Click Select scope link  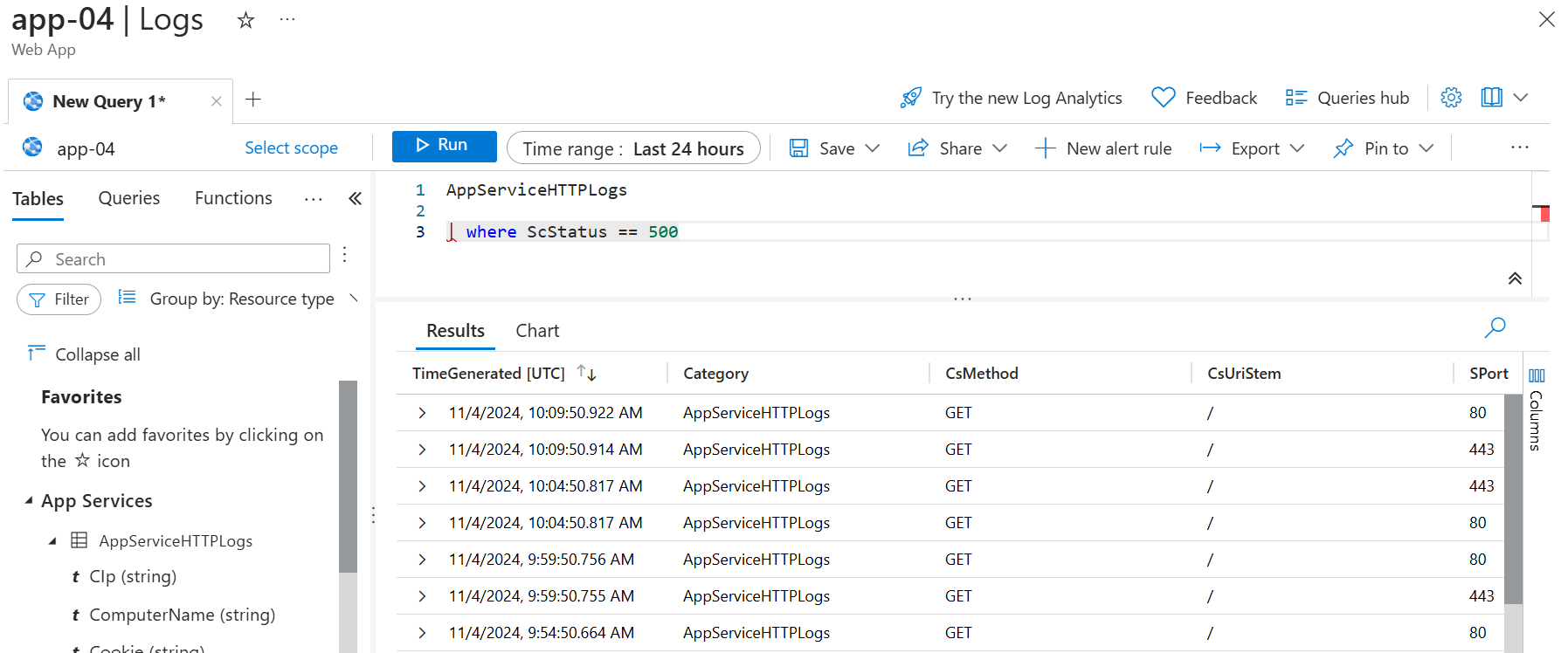[x=291, y=148]
